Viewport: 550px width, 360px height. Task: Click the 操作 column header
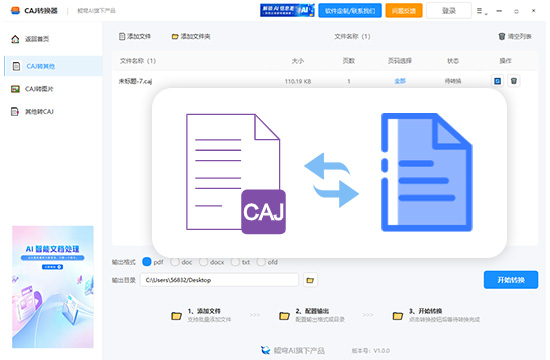point(505,61)
